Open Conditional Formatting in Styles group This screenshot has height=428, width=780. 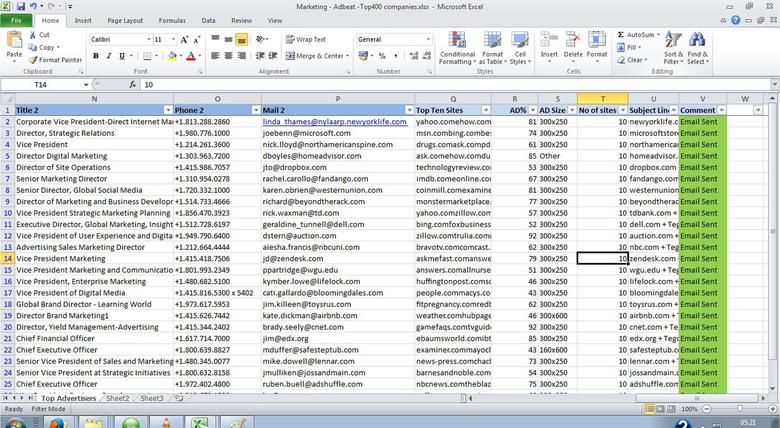[457, 48]
